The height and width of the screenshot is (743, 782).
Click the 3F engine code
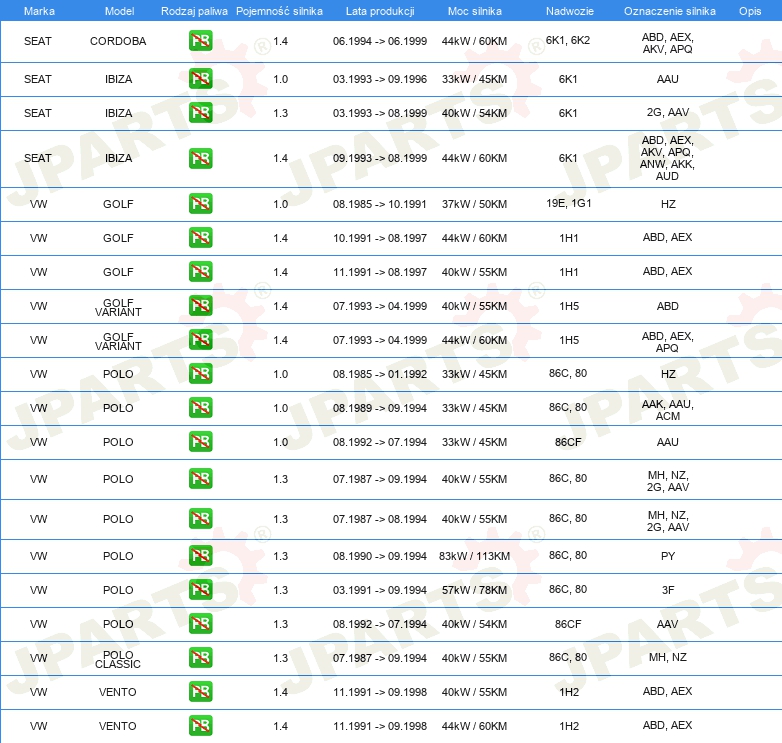[668, 590]
